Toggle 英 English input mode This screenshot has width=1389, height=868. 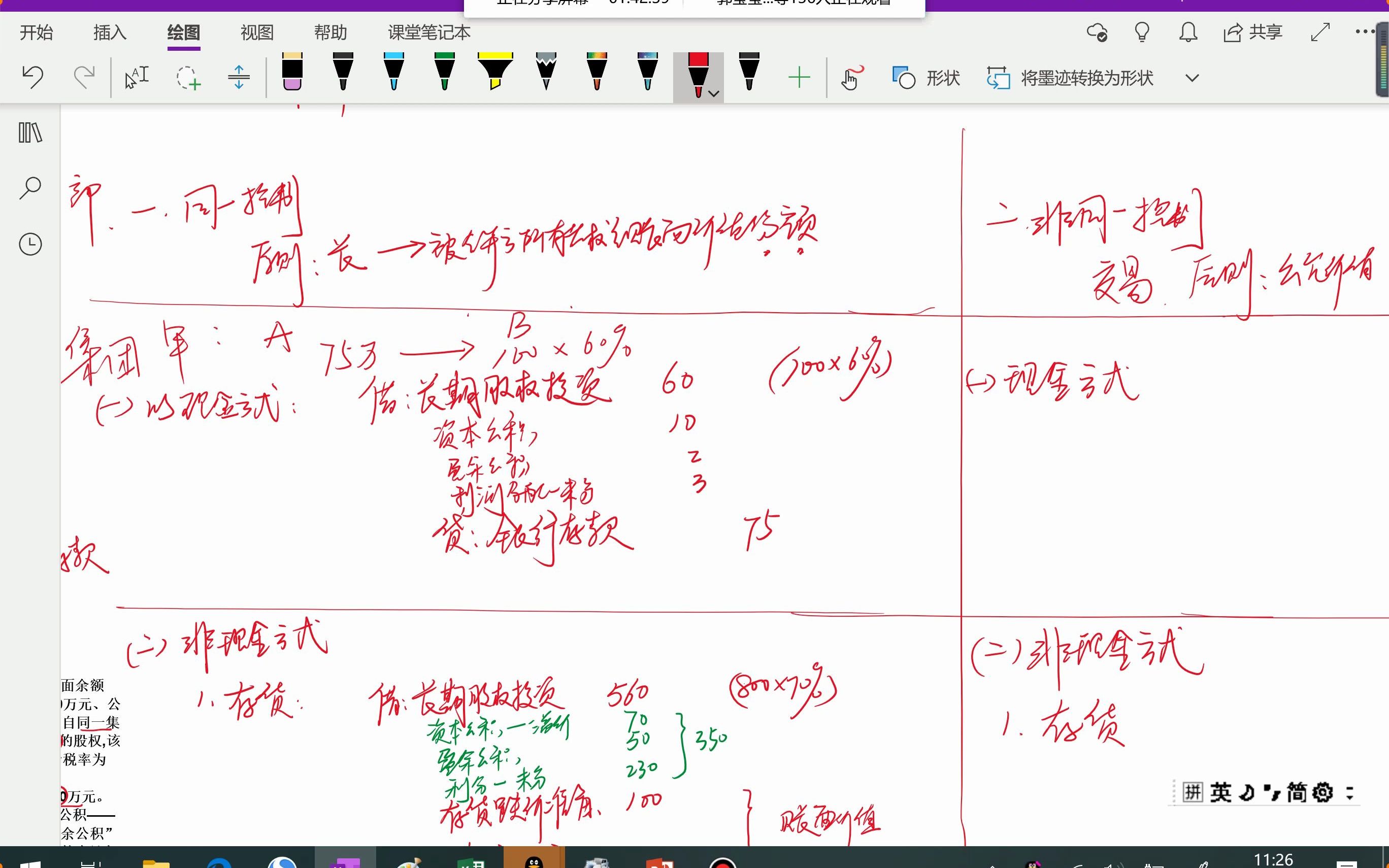[x=1220, y=792]
